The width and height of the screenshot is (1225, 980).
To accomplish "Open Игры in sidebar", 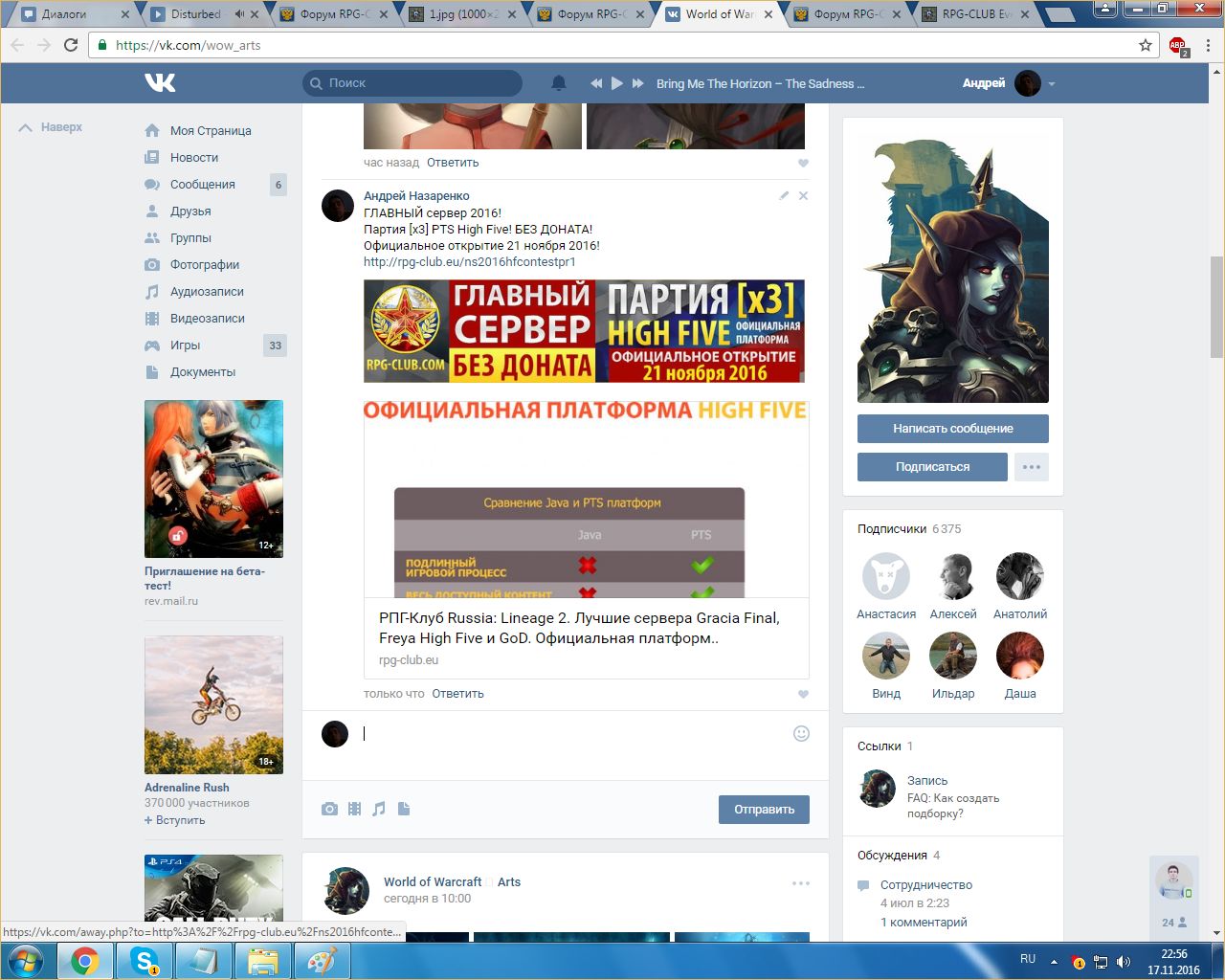I will click(x=186, y=345).
